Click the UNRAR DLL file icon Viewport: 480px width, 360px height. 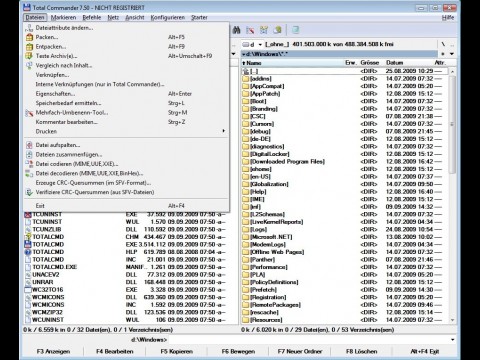click(28, 282)
